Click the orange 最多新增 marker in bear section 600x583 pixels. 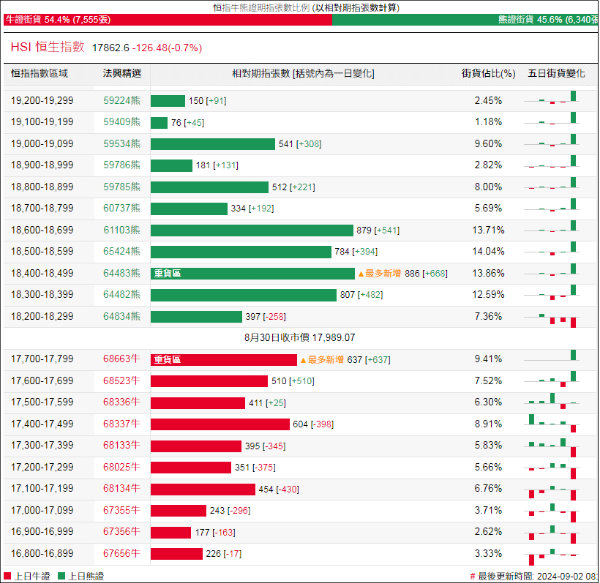[x=380, y=274]
